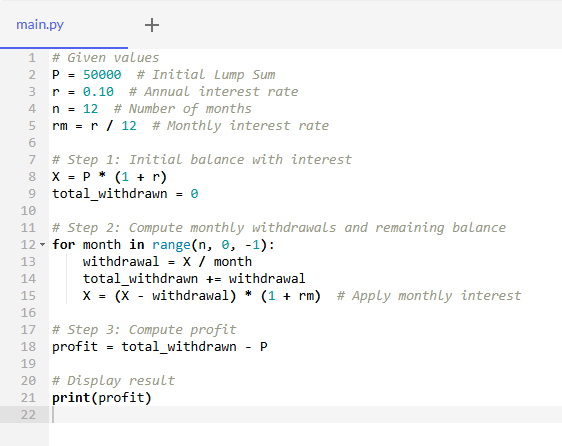Click the print(profit) statement

tap(102, 398)
